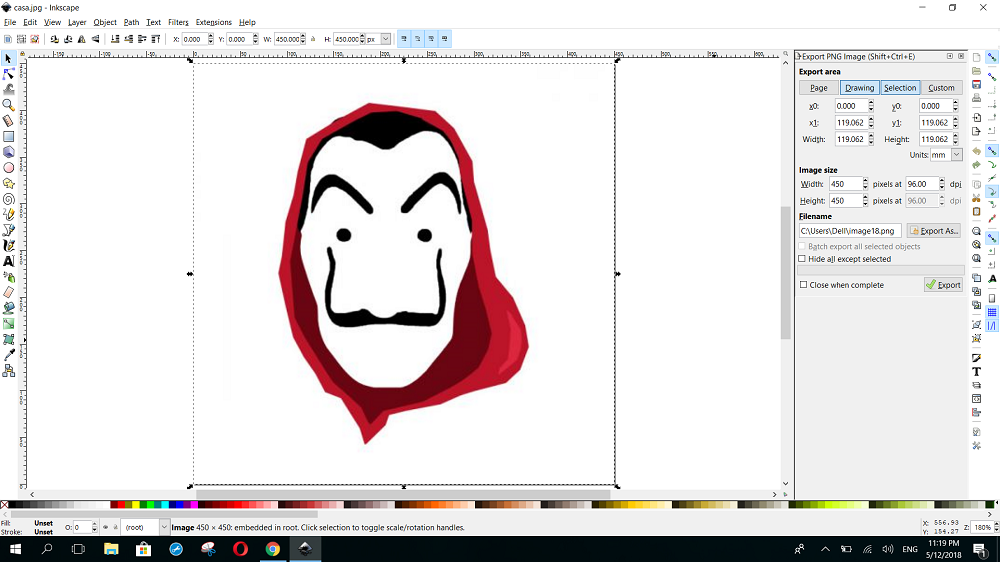Viewport: 1000px width, 562px height.
Task: Choose the Selection export area button
Action: coord(900,88)
